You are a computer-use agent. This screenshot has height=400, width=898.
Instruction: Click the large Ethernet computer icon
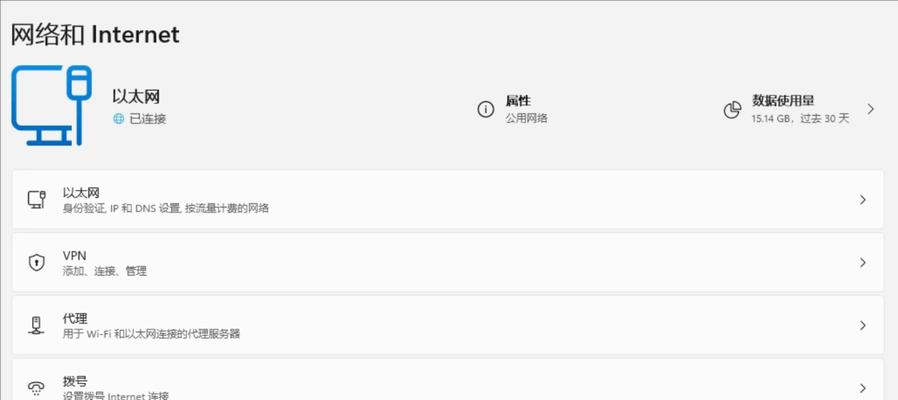52,105
